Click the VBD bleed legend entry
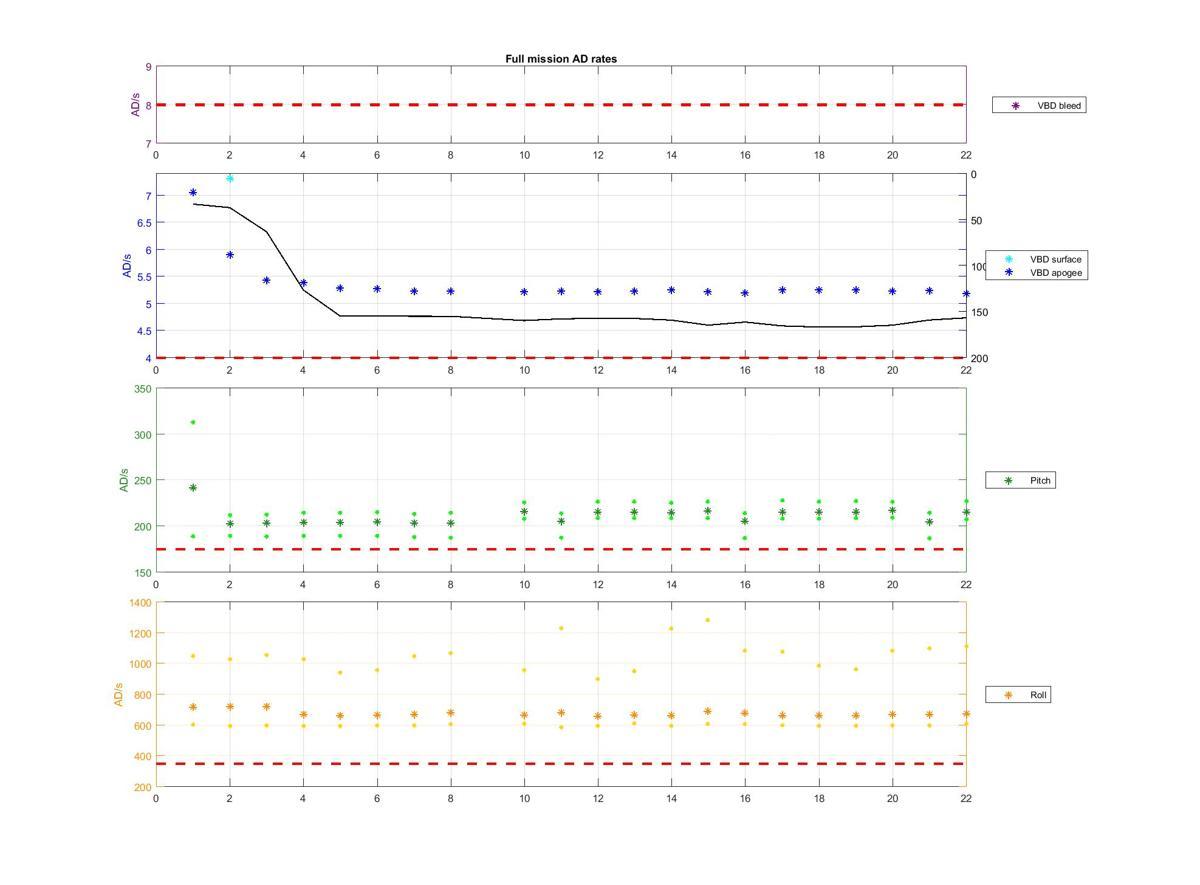This screenshot has width=1200, height=885. (x=1039, y=105)
